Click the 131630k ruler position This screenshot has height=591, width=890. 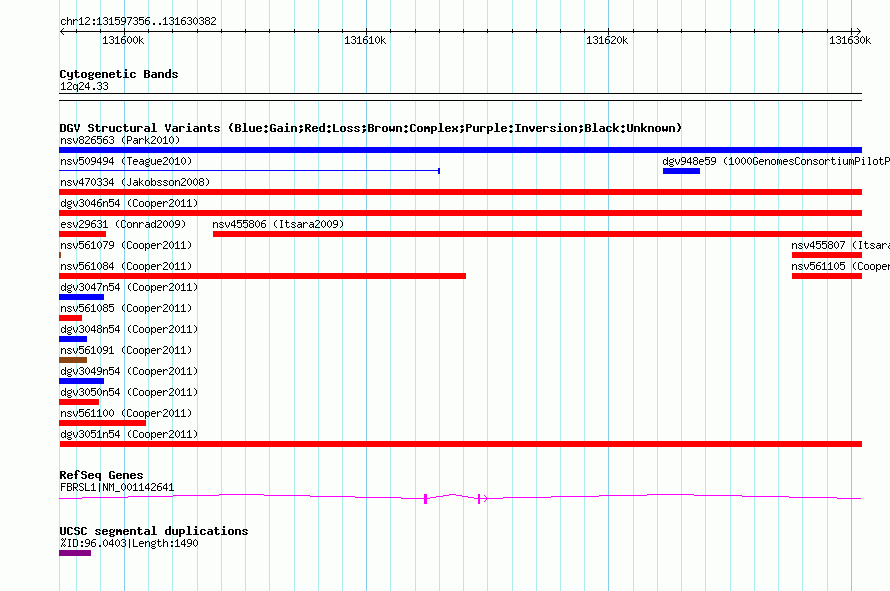(850, 40)
